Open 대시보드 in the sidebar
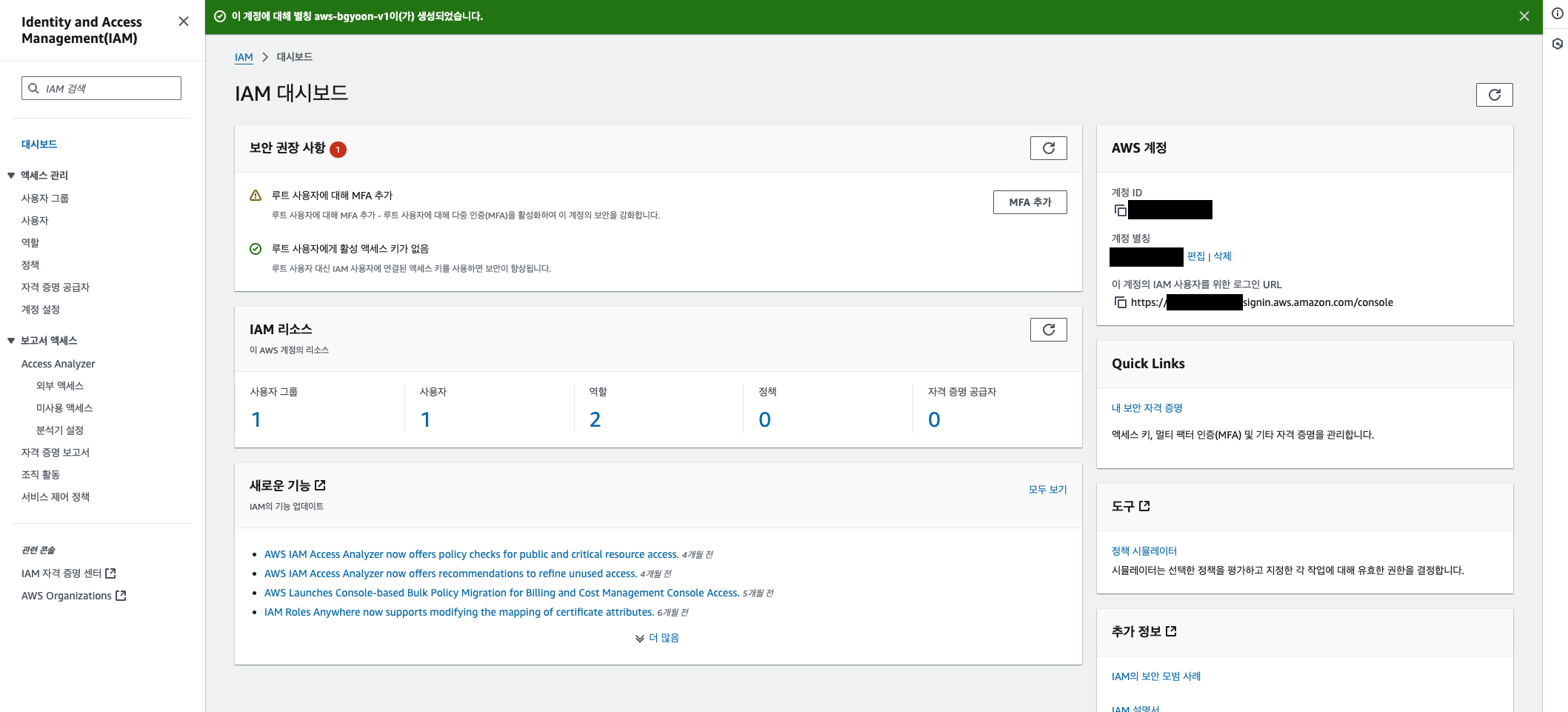This screenshot has width=1568, height=712. pyautogui.click(x=39, y=144)
